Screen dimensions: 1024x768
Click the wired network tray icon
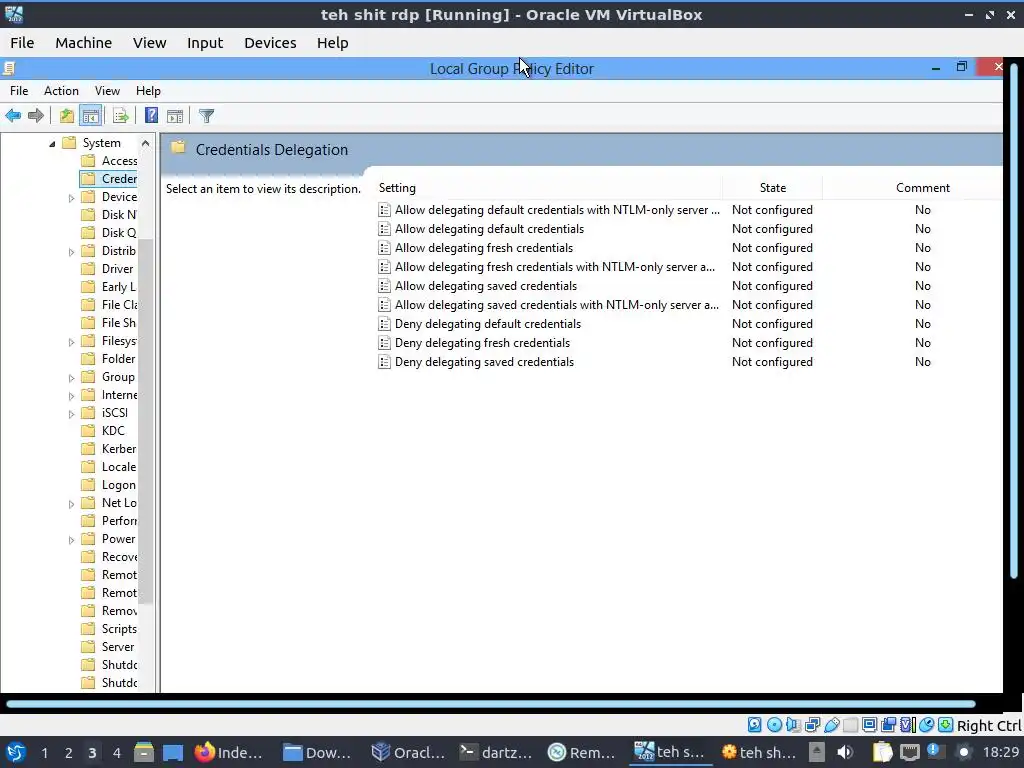pyautogui.click(x=910, y=752)
